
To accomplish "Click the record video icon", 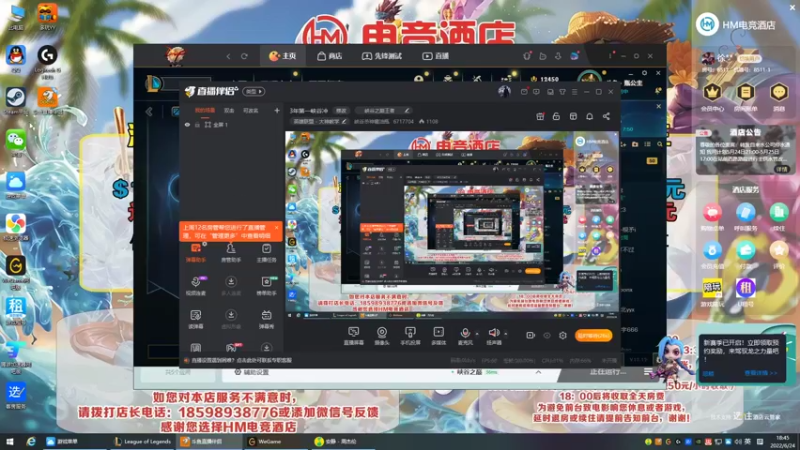I will click(x=531, y=335).
